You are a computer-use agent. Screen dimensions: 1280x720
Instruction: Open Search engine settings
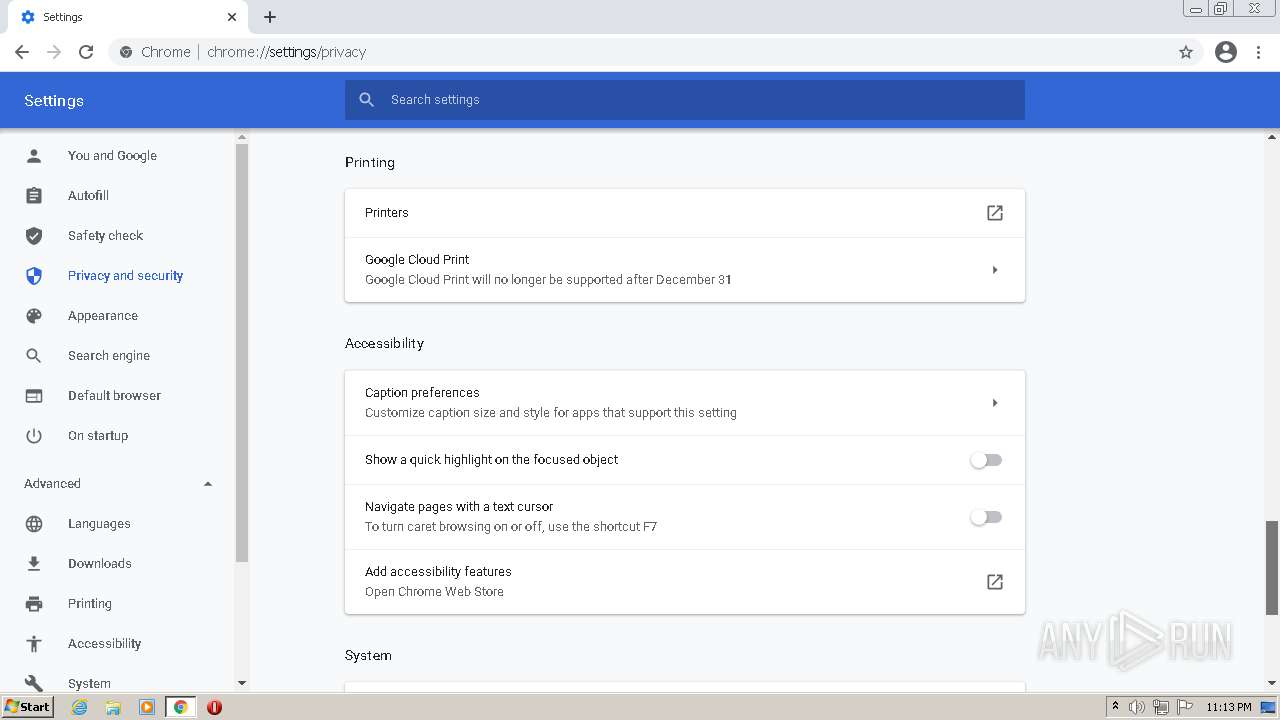coord(109,355)
